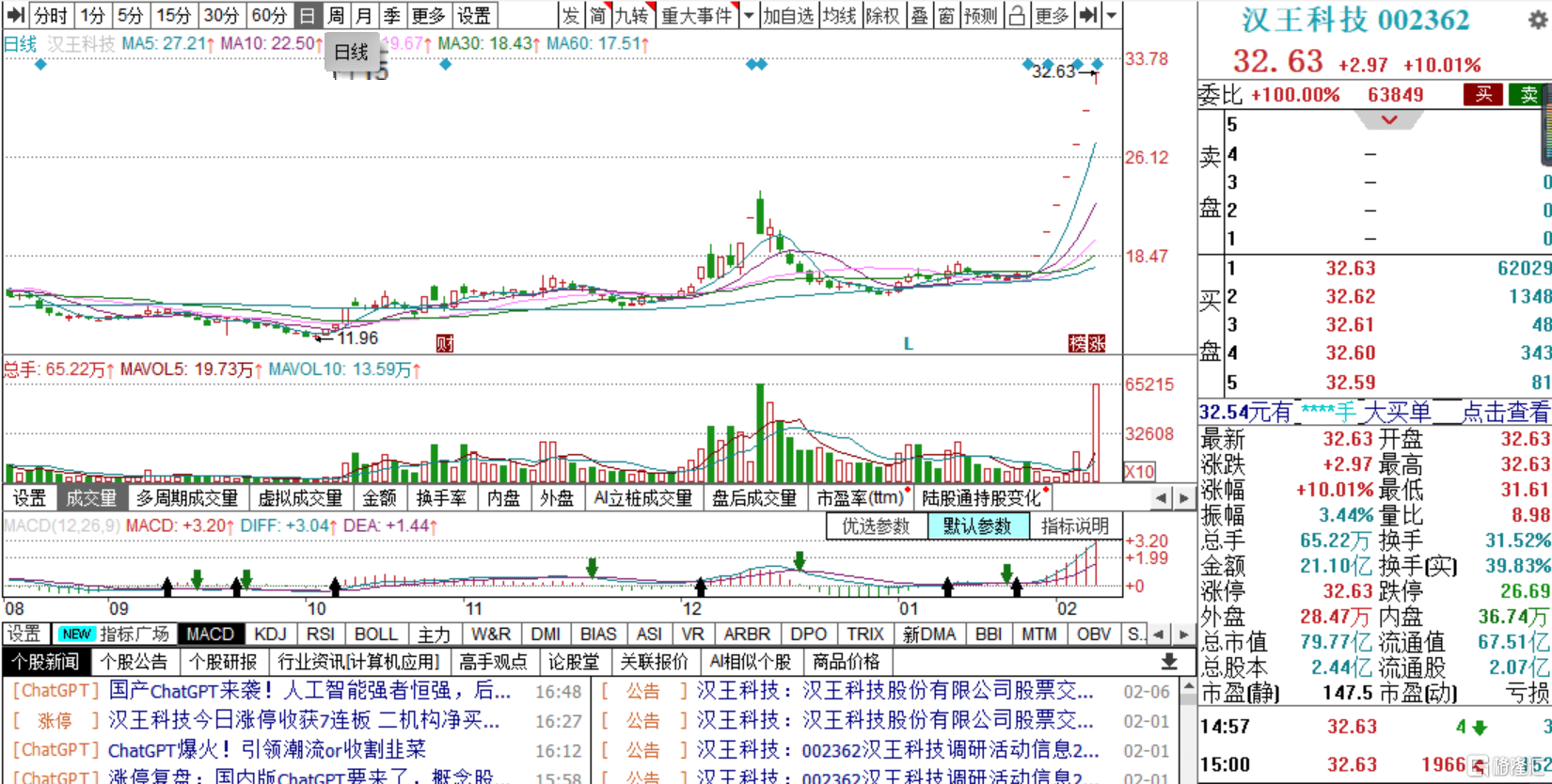This screenshot has height=784, width=1552.
Task: Switch to the 换手率 tab
Action: tap(441, 497)
